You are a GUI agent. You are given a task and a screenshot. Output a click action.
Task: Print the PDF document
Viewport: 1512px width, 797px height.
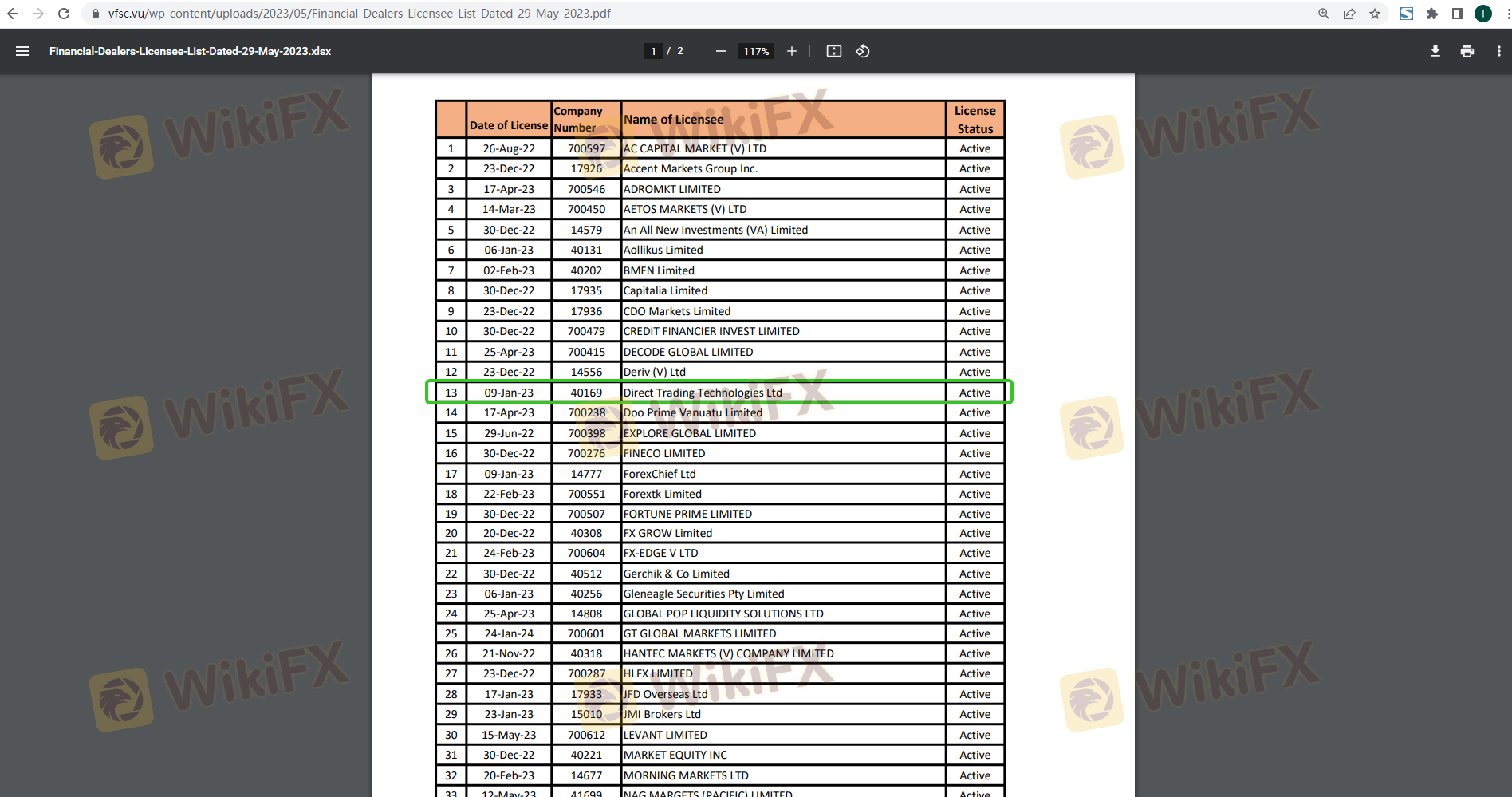click(1467, 51)
